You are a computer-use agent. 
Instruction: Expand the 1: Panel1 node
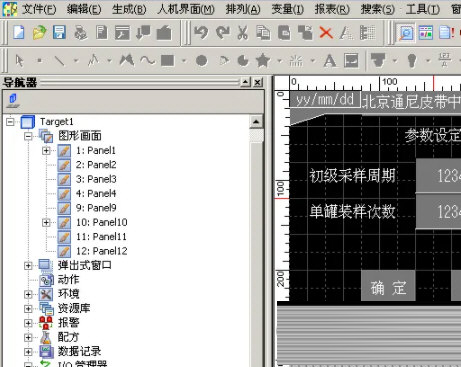coord(46,150)
